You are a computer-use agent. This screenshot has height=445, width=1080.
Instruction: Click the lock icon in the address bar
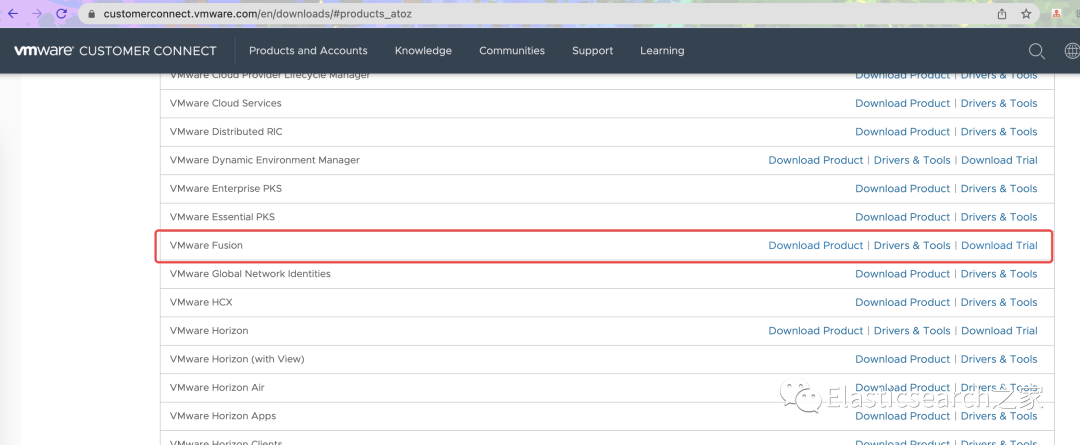(91, 14)
